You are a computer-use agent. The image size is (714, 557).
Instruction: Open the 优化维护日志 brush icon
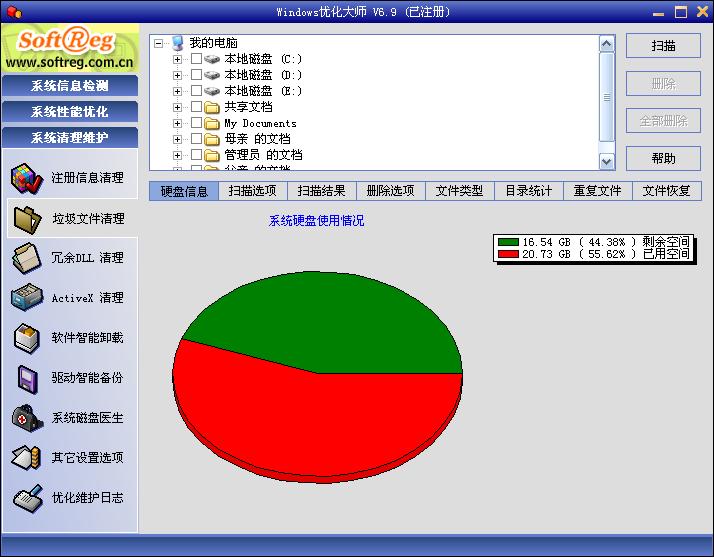pyautogui.click(x=27, y=498)
